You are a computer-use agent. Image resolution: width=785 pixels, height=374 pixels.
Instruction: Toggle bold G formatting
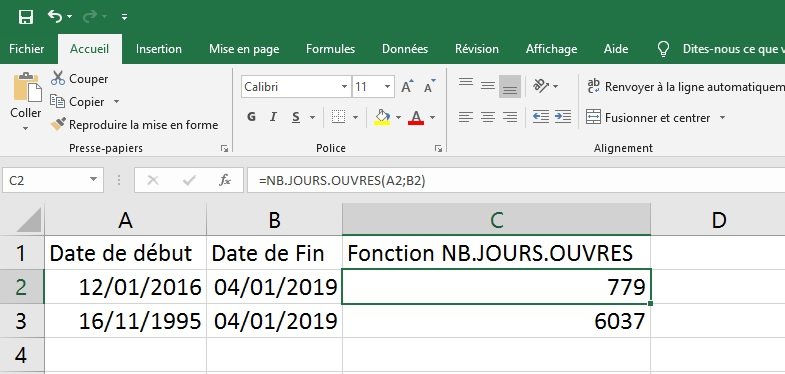click(x=251, y=117)
